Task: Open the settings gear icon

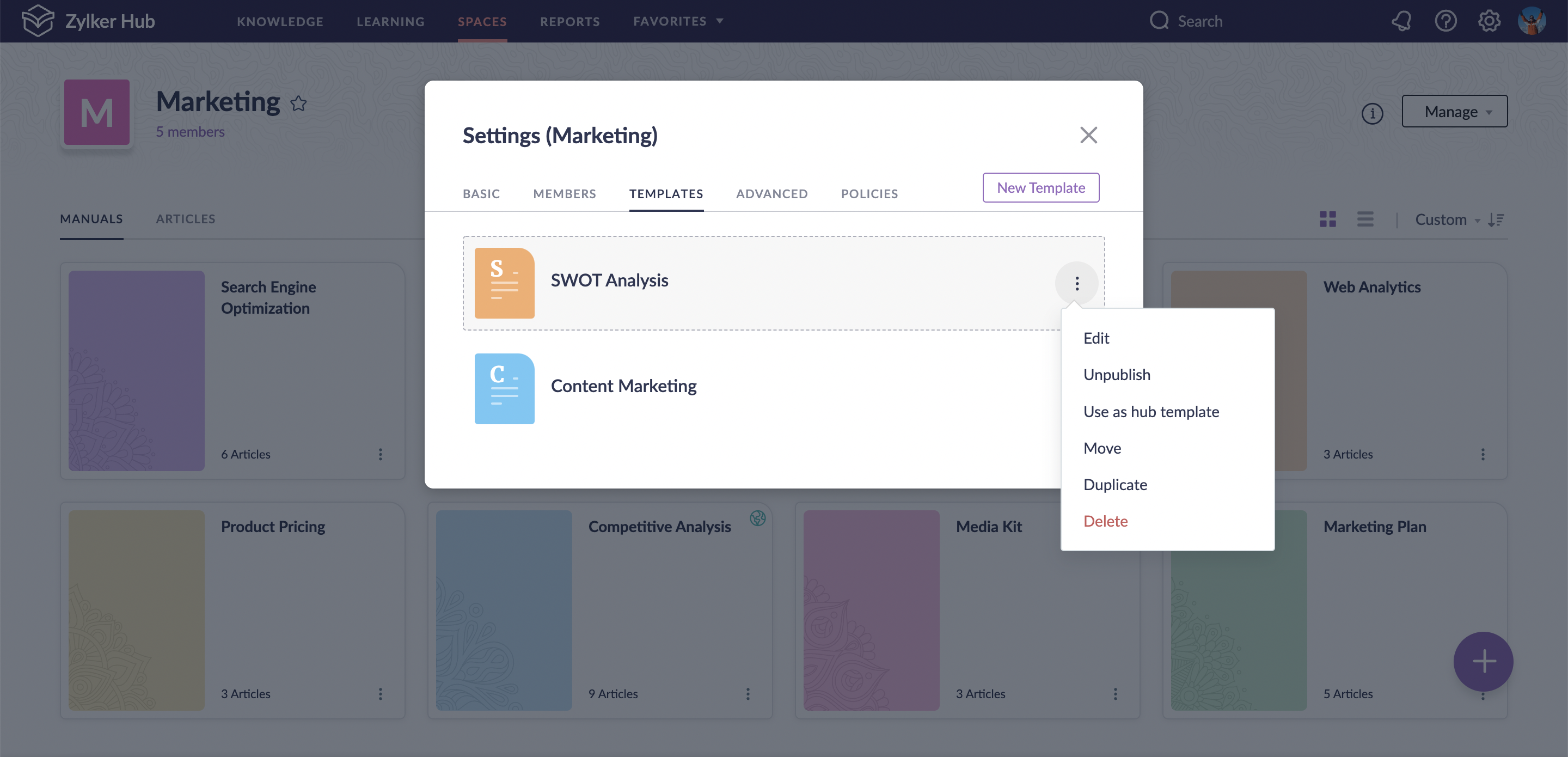Action: (x=1489, y=21)
